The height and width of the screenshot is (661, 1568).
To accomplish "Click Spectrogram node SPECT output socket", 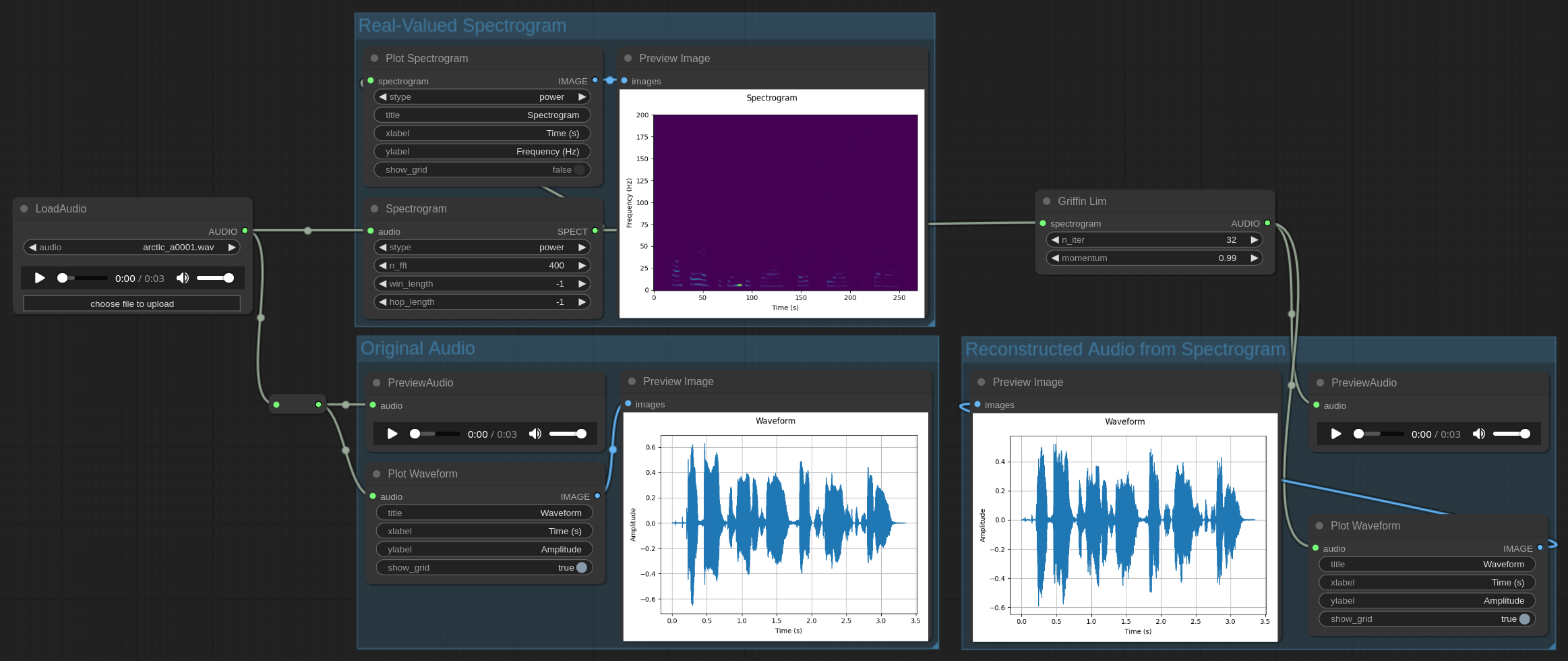I will click(595, 231).
